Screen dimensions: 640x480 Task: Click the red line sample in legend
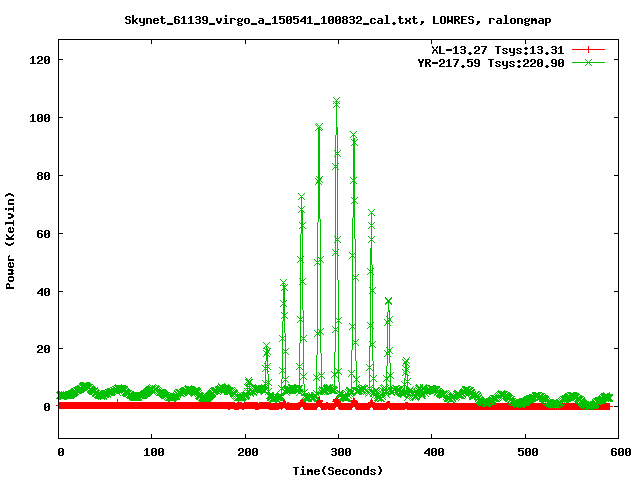[x=589, y=49]
